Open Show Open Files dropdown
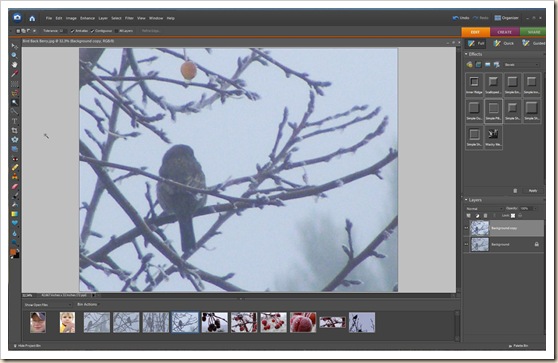Image resolution: width=558 pixels, height=363 pixels. (x=47, y=305)
